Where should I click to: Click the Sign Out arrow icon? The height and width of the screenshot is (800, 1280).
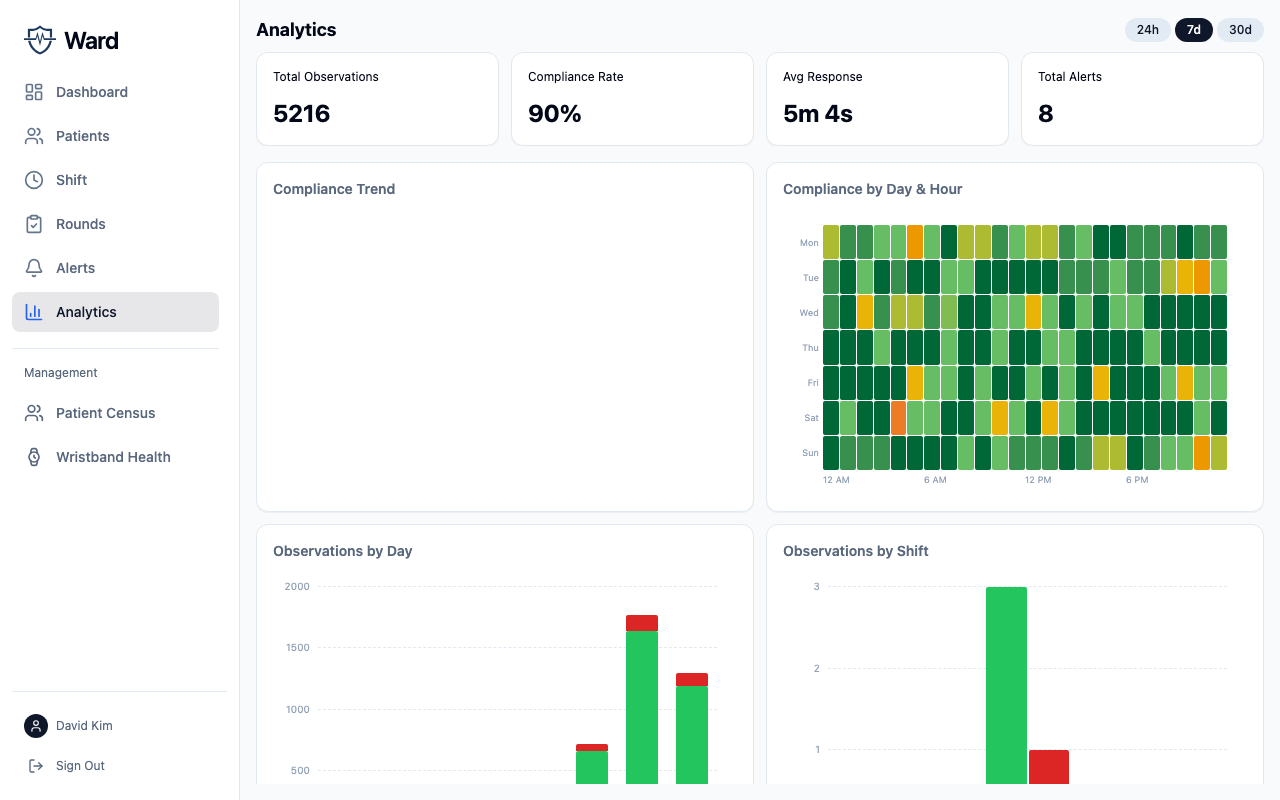33,765
